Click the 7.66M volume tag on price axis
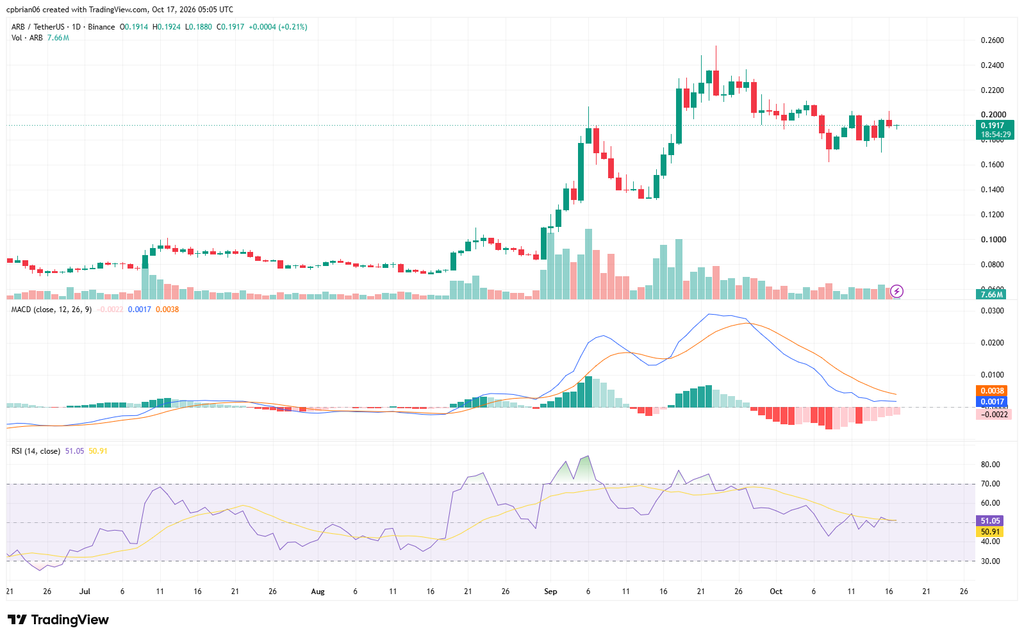 click(x=991, y=295)
